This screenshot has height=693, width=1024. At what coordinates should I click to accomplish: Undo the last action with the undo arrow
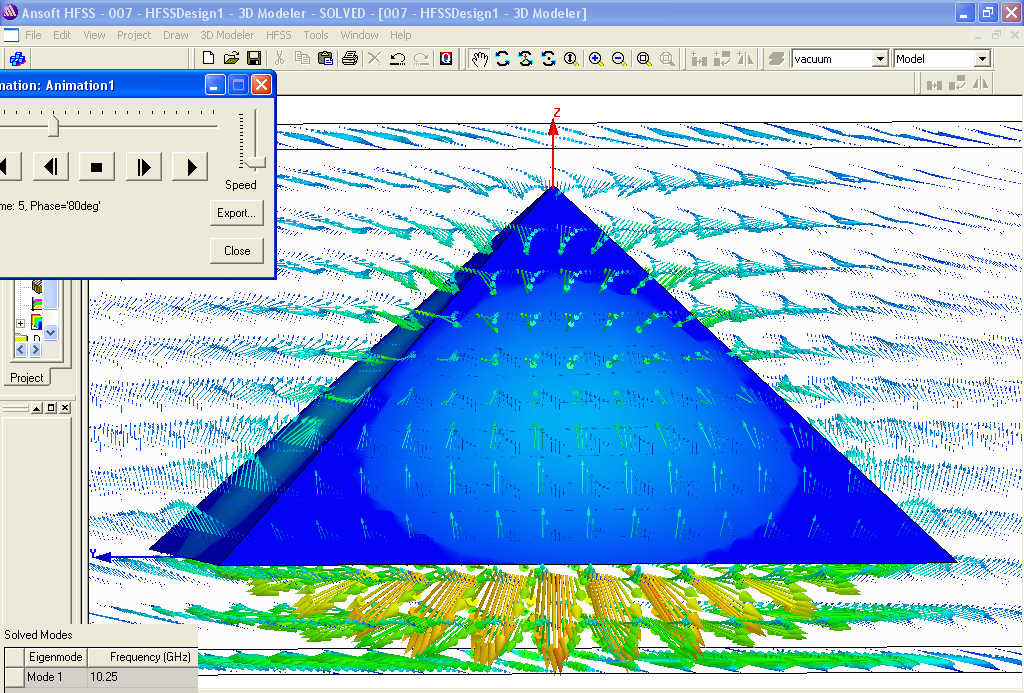(x=397, y=58)
